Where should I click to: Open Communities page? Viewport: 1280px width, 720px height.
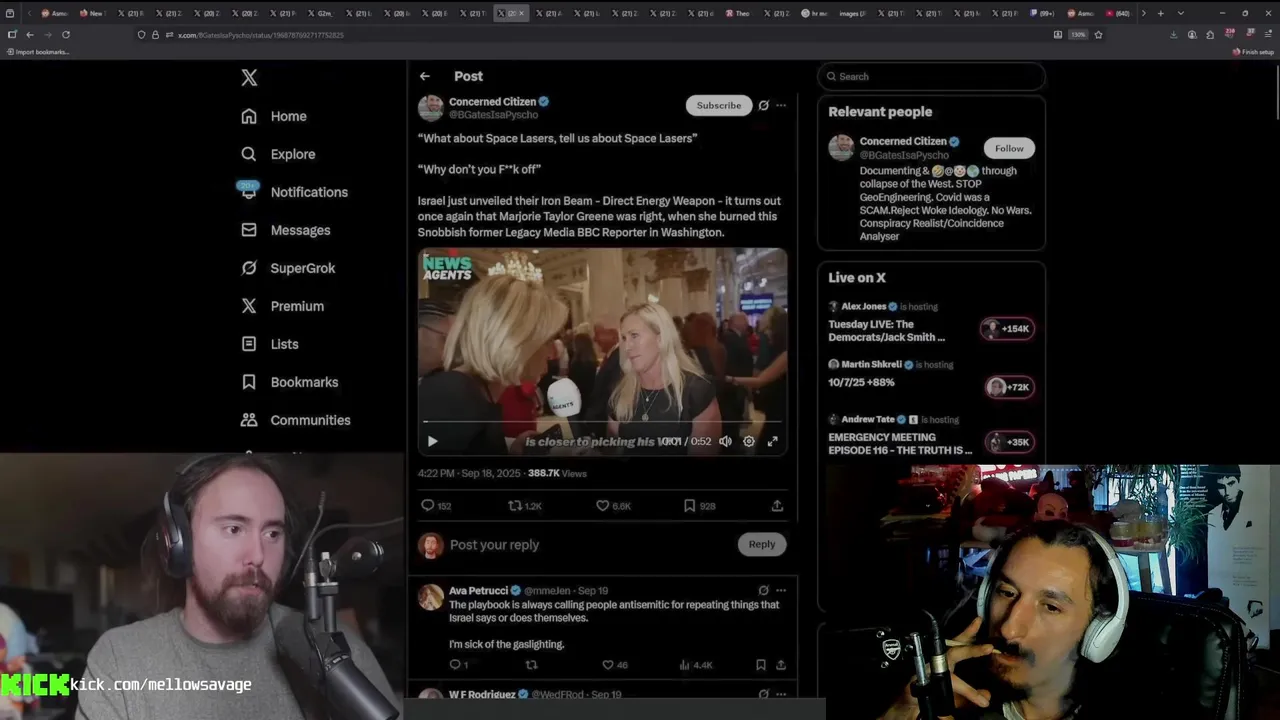point(310,420)
